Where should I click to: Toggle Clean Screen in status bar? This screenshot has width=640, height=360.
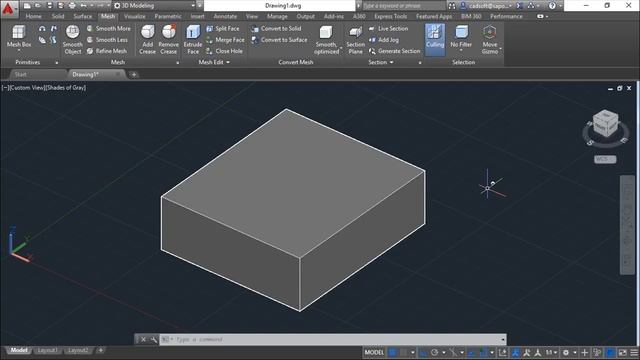pos(622,352)
